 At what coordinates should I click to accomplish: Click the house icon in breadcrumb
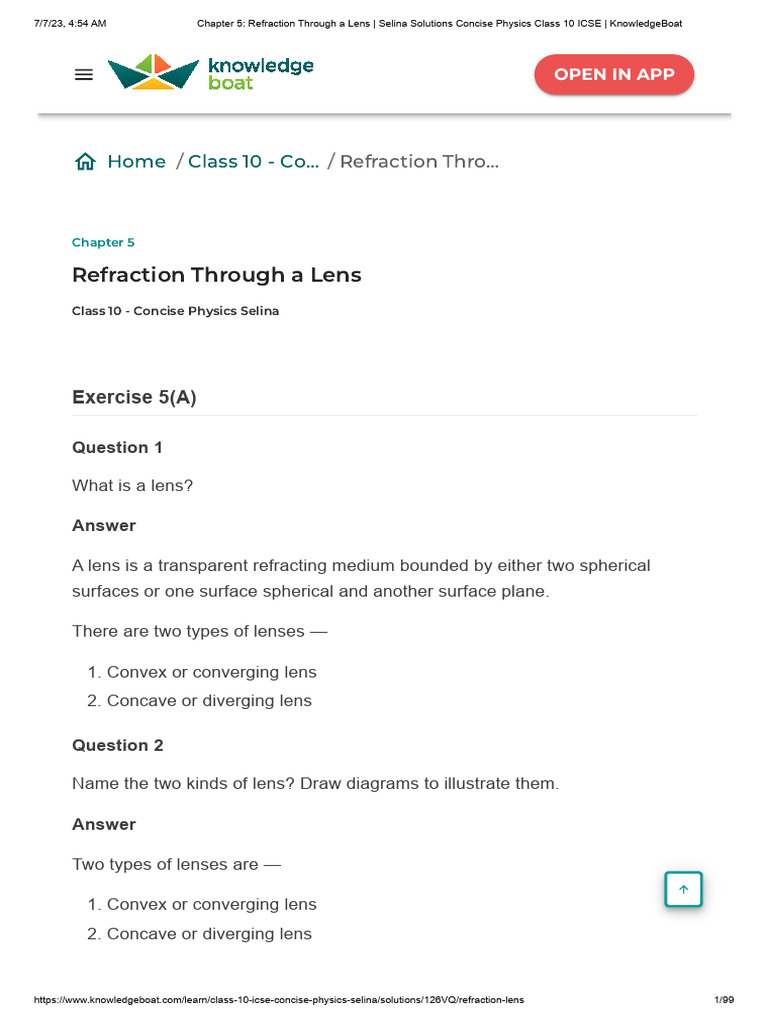85,162
